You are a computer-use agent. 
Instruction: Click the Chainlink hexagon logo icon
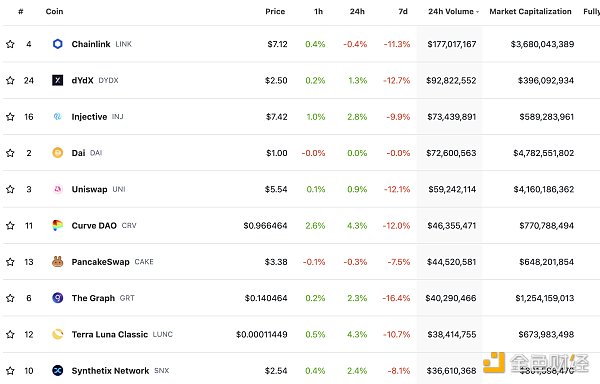57,44
